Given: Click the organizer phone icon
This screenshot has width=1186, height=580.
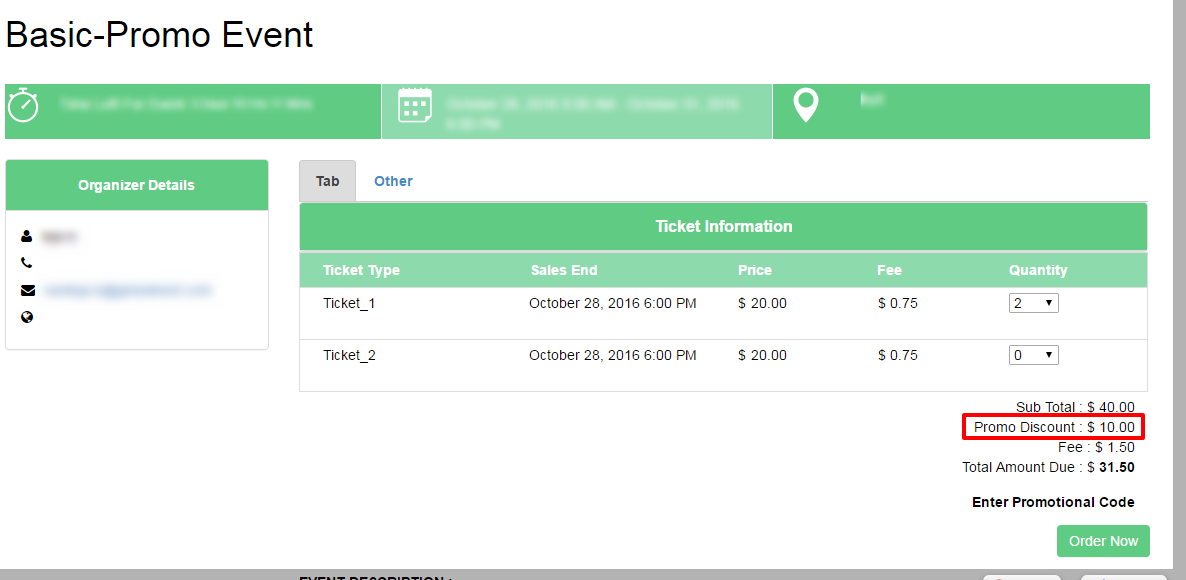Looking at the screenshot, I should point(27,263).
